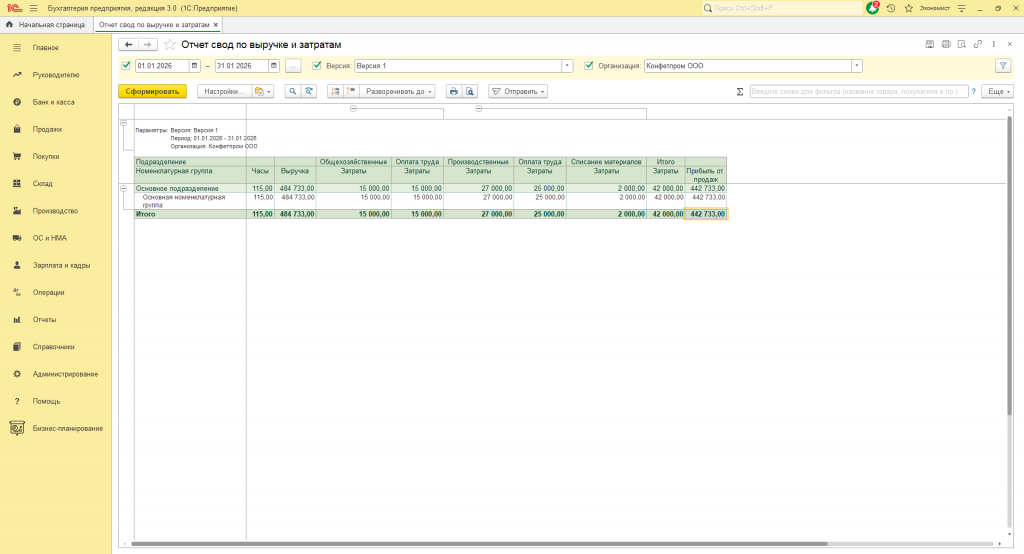
Task: Open Зарплата и кадры section
Action: (x=60, y=265)
